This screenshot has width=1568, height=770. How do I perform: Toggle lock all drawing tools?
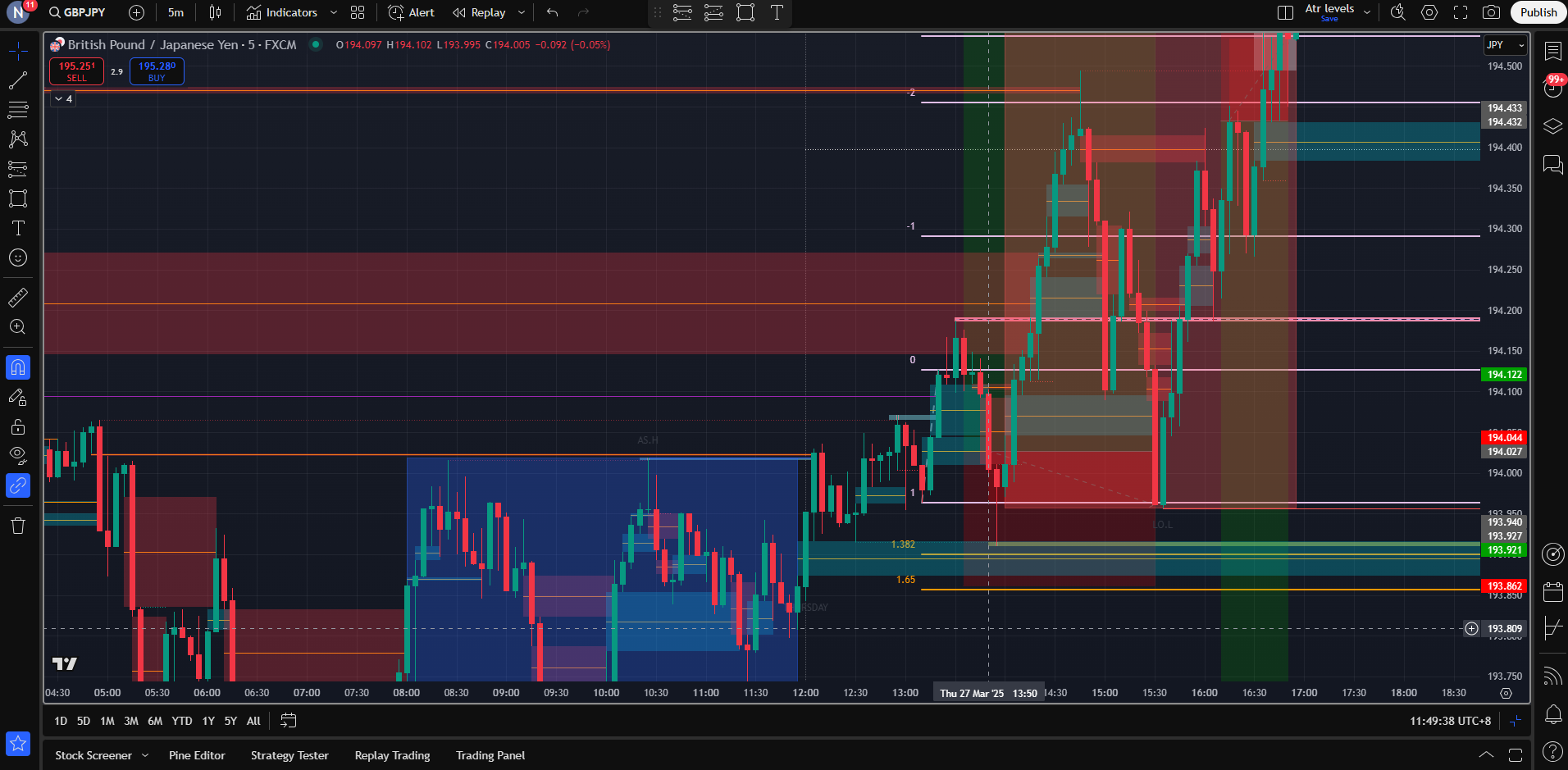coord(18,426)
